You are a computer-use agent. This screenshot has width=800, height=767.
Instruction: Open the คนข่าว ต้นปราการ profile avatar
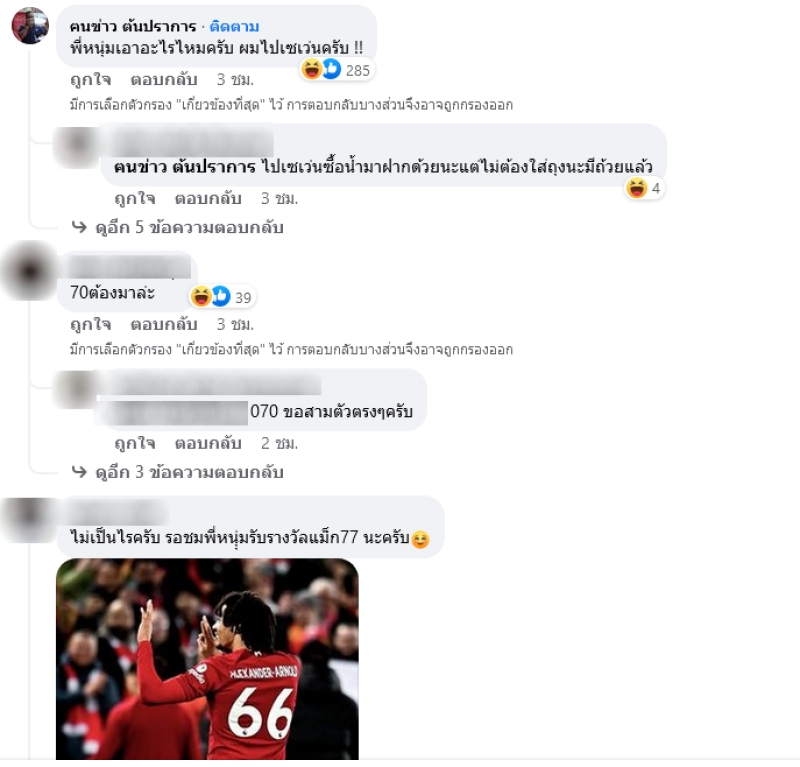click(x=30, y=26)
